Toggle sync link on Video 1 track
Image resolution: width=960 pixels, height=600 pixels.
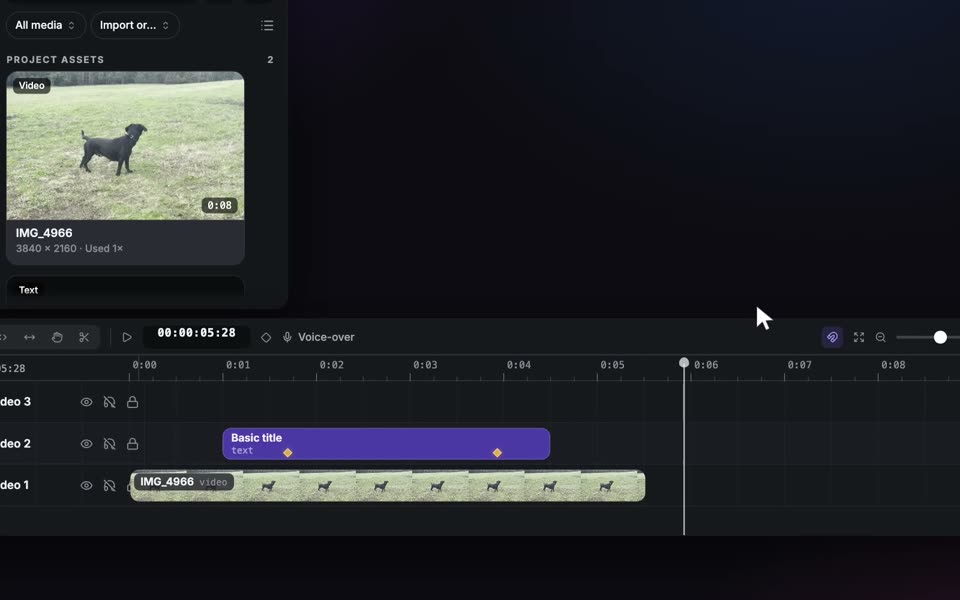[110, 486]
